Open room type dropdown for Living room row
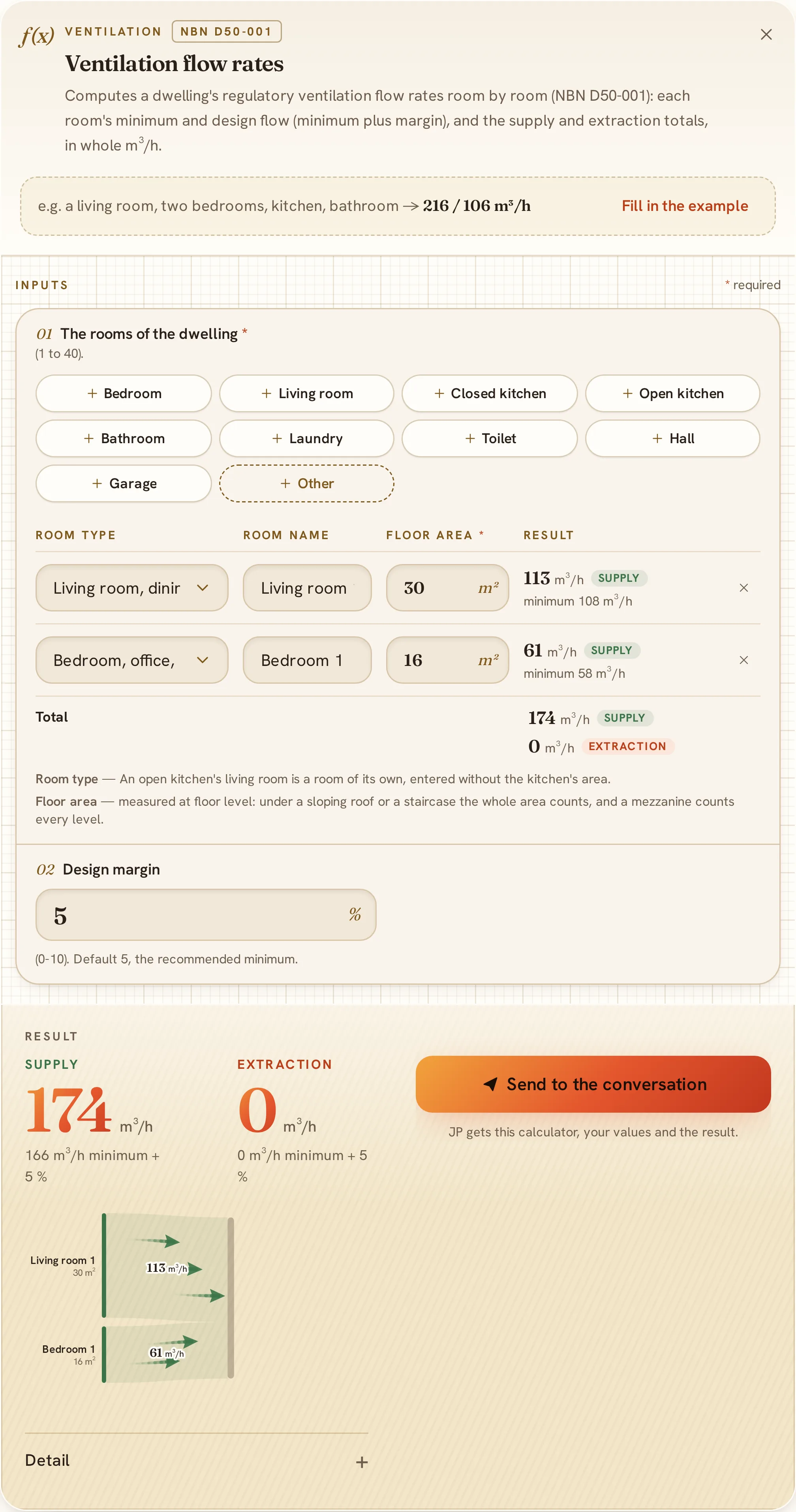The image size is (796, 1512). tap(131, 588)
